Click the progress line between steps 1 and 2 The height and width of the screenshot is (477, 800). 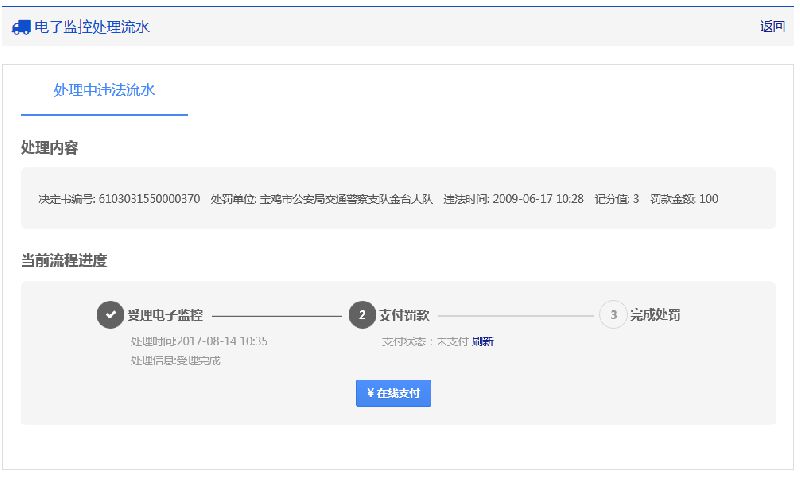[276, 316]
